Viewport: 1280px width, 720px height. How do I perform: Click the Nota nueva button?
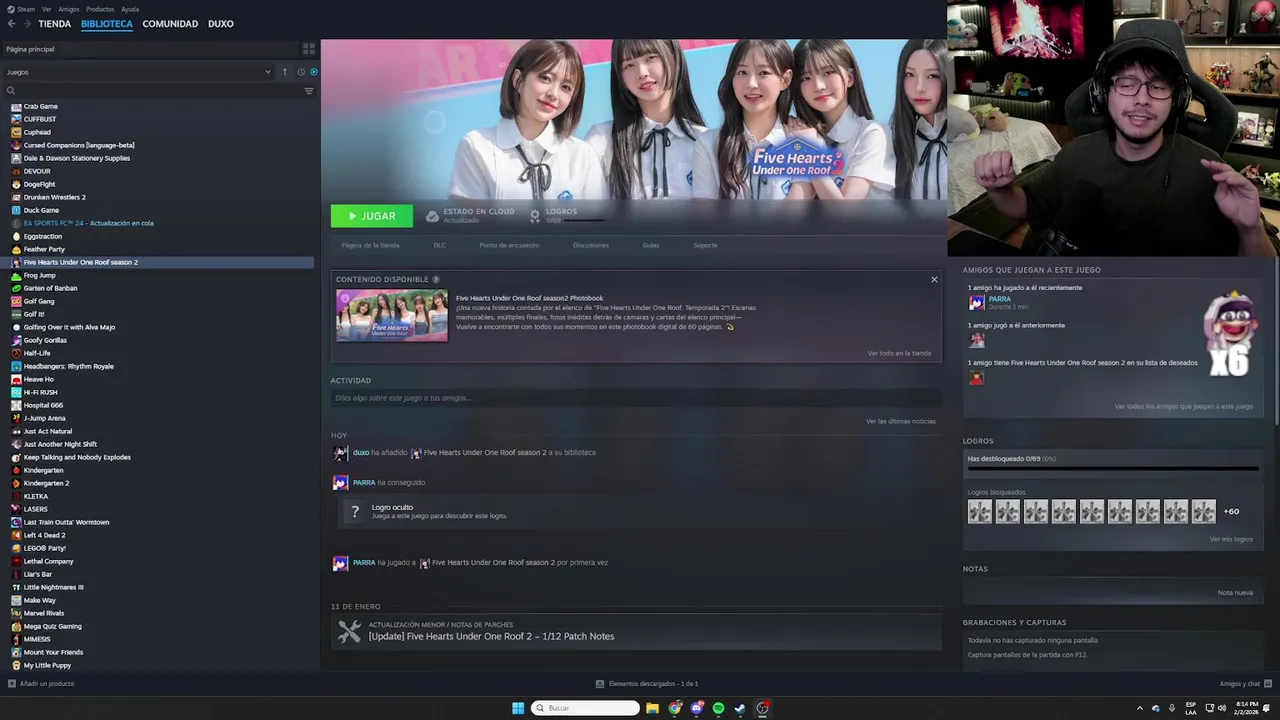pos(1235,592)
